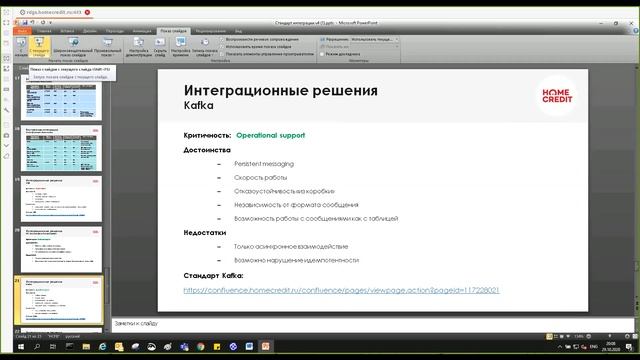Screen dimensions: 640x360
Task: Click the Persistent messaging bullet
Action: click(x=264, y=164)
